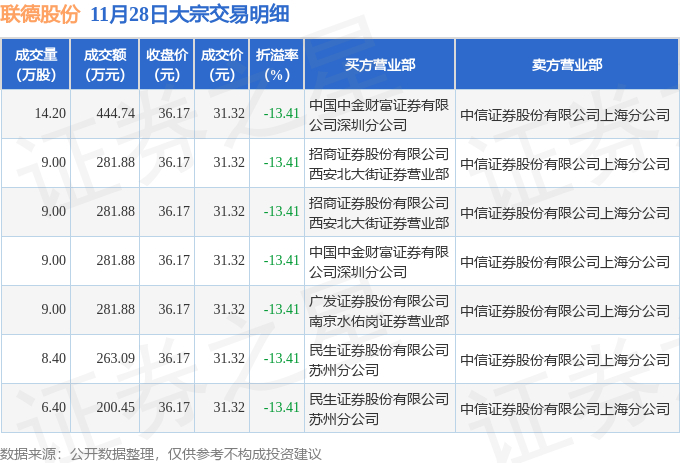Click 中国中金财富证券 buyer in 444.74 row

(x=379, y=115)
